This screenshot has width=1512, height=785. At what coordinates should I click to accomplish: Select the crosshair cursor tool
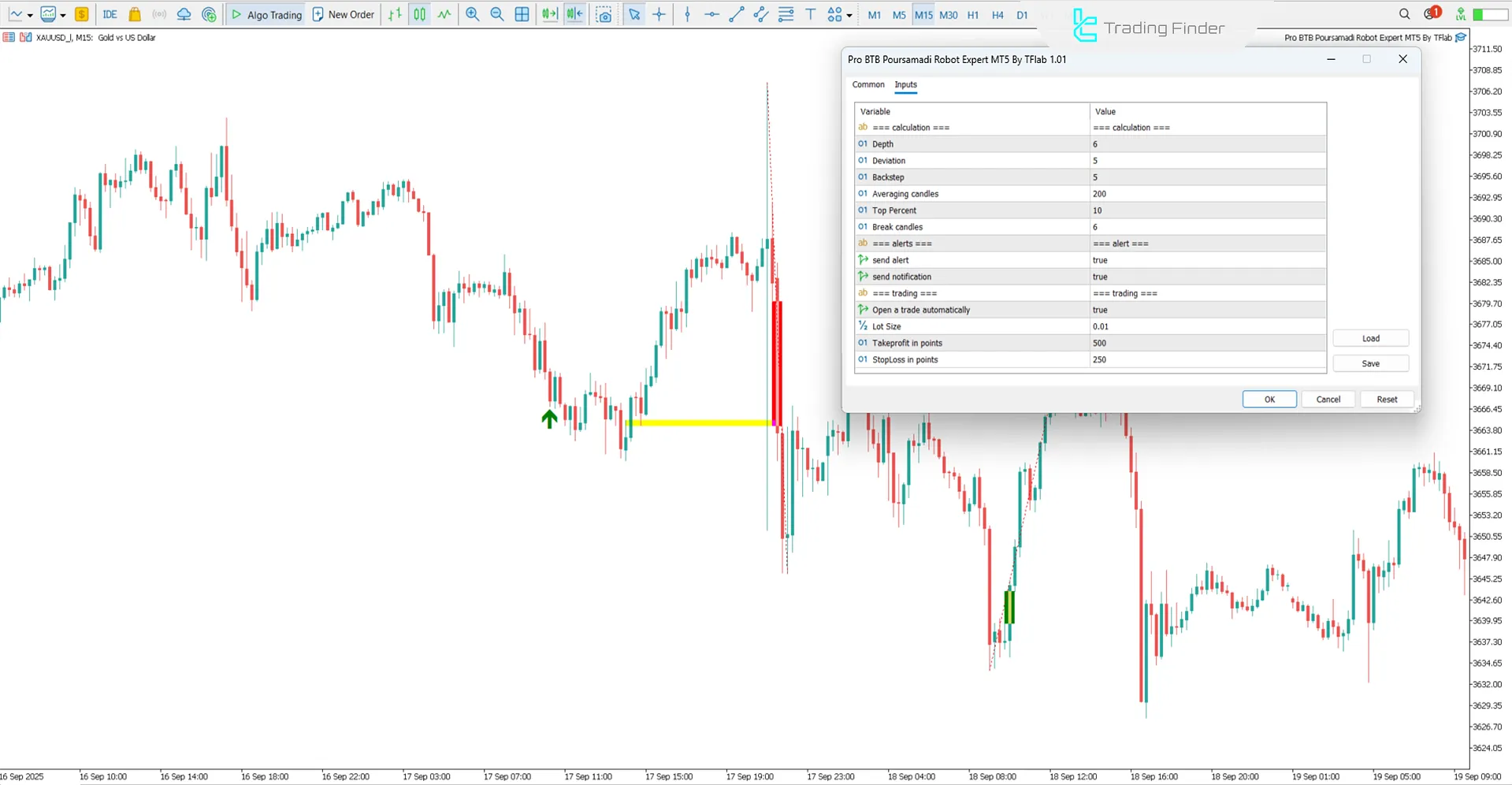coord(659,14)
